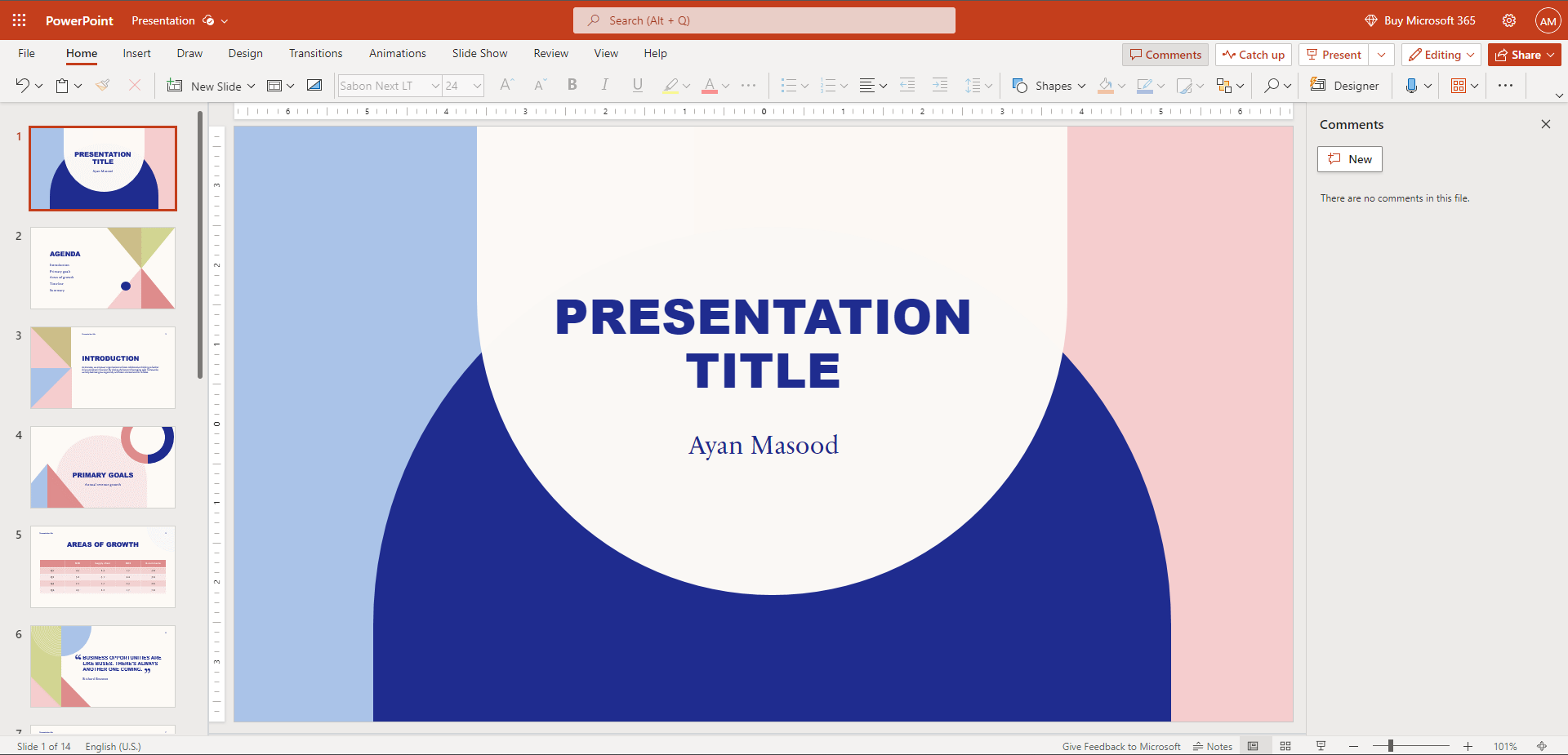The width and height of the screenshot is (1568, 755).
Task: Select the Layout icon on the ribbon
Action: (276, 85)
